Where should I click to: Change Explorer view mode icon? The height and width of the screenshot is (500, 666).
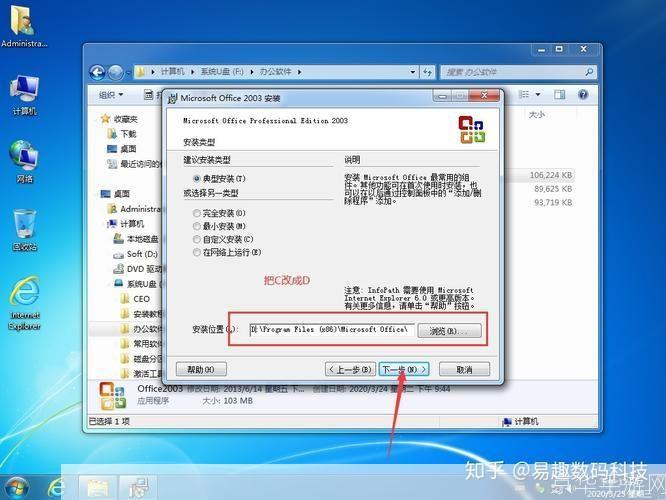coord(524,94)
